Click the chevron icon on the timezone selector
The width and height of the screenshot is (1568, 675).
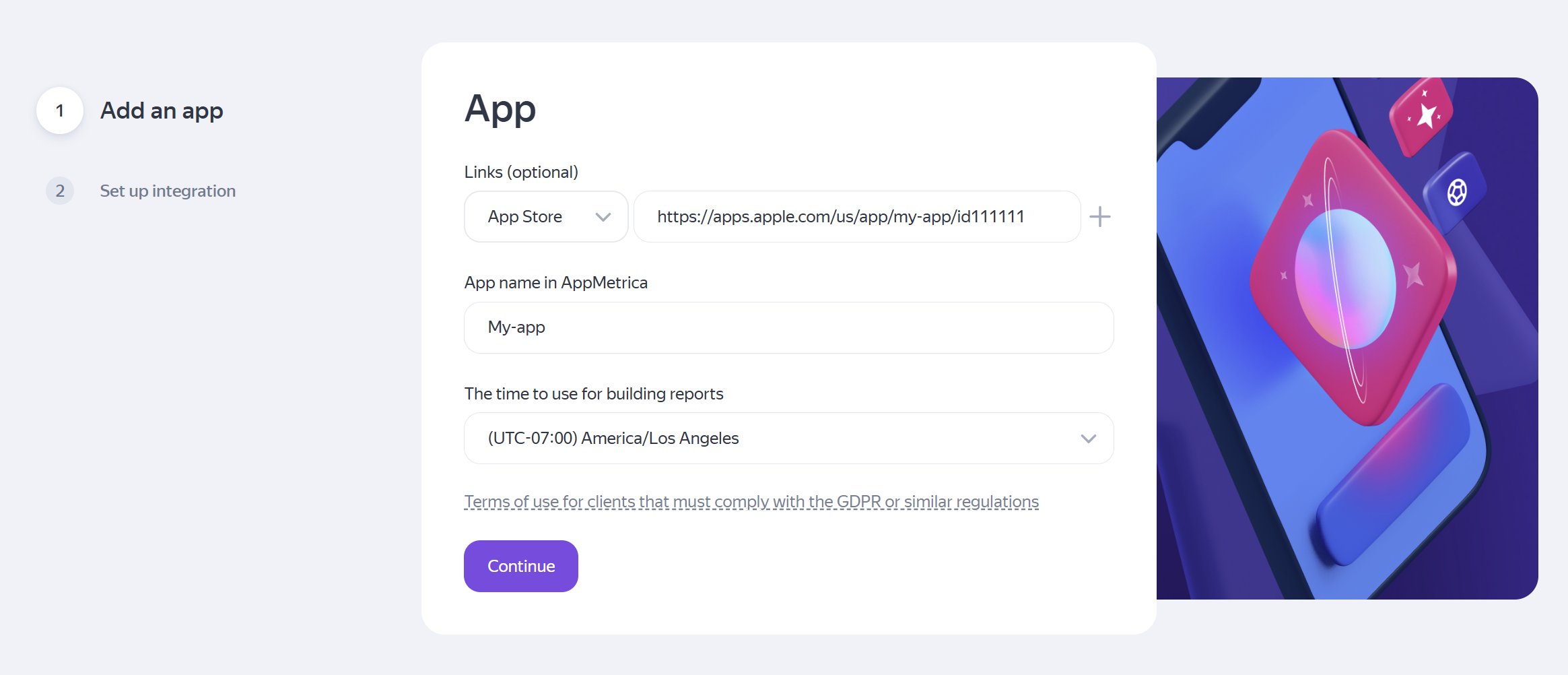1088,439
